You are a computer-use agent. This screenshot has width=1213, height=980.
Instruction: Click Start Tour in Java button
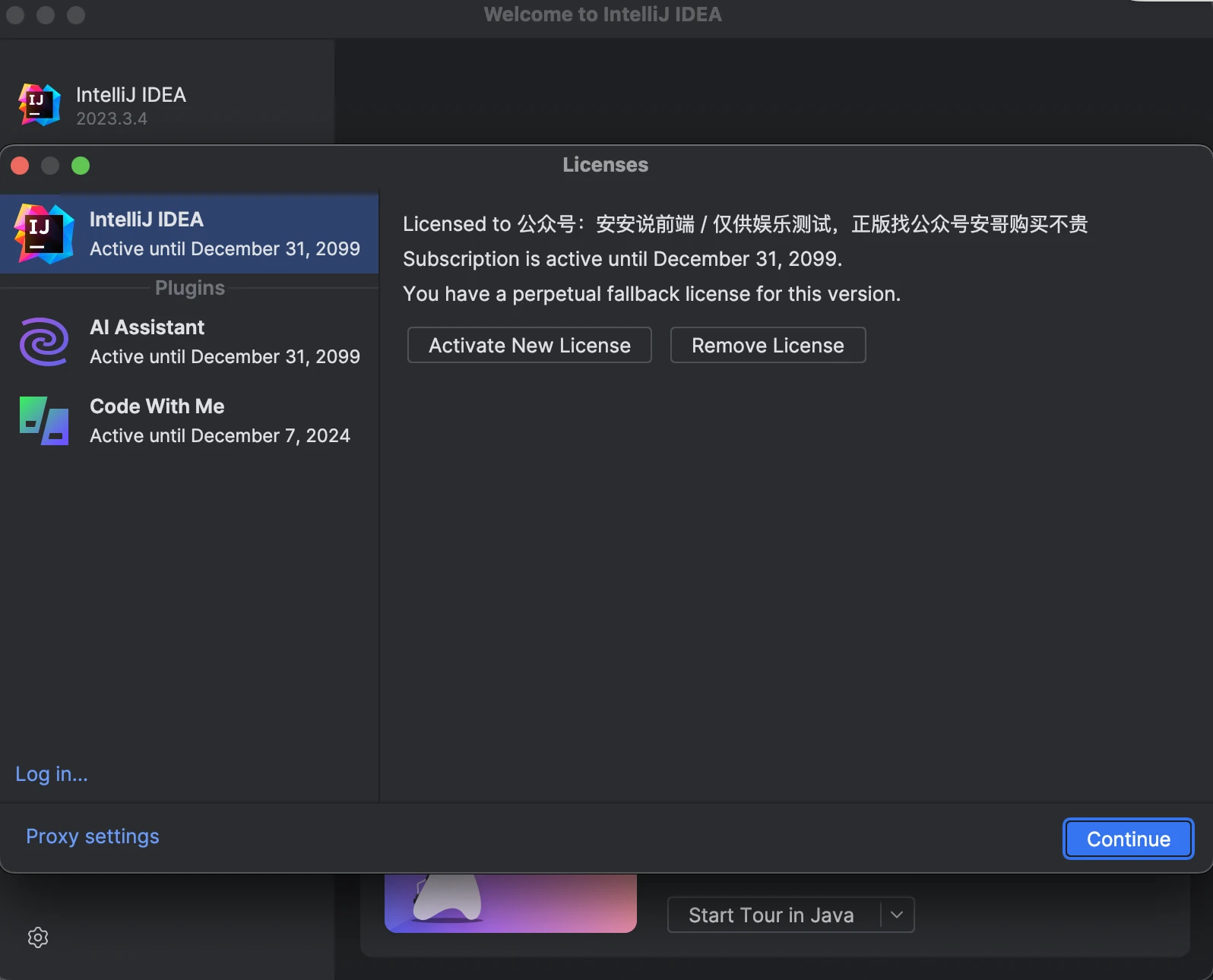pos(774,915)
